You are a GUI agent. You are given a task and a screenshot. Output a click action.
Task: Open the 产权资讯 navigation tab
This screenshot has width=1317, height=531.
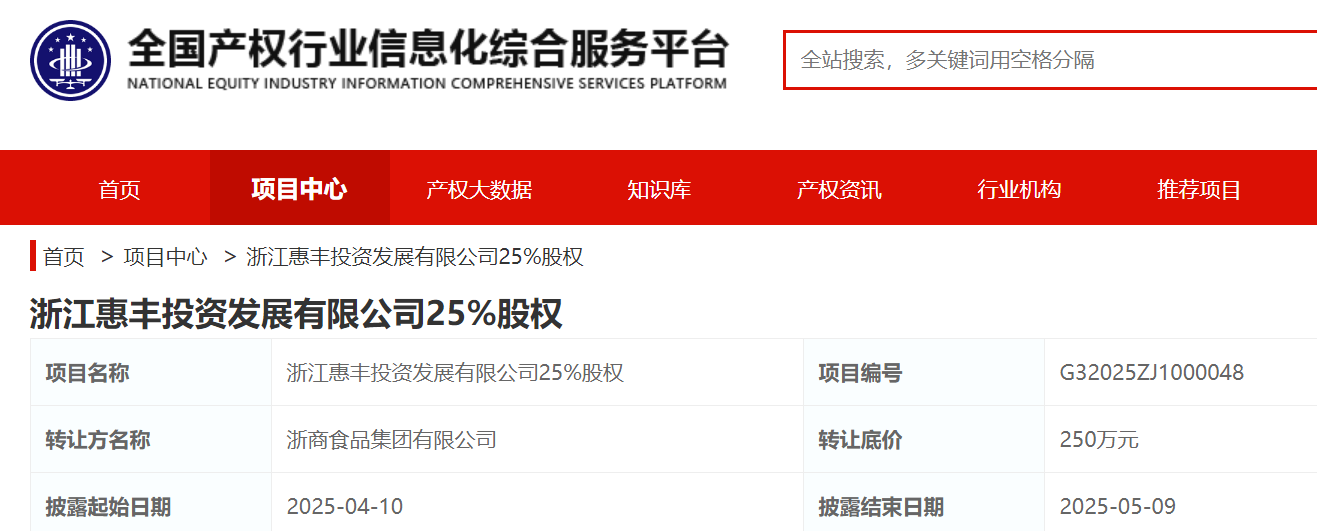(x=839, y=189)
